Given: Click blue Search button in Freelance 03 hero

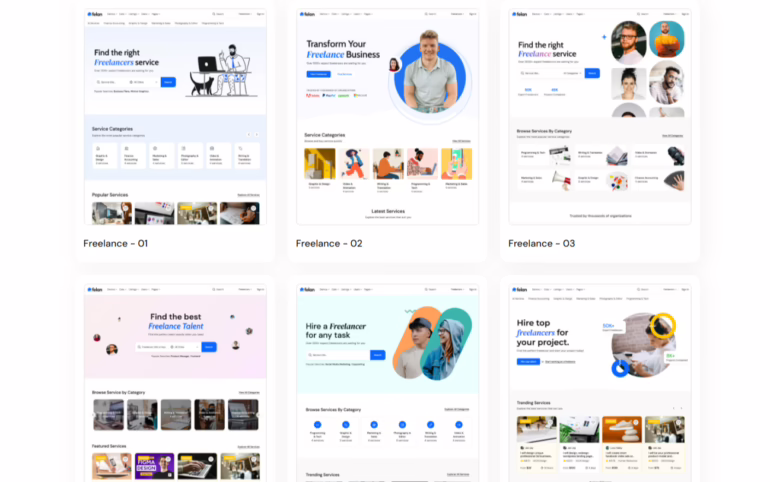Looking at the screenshot, I should click(x=592, y=73).
